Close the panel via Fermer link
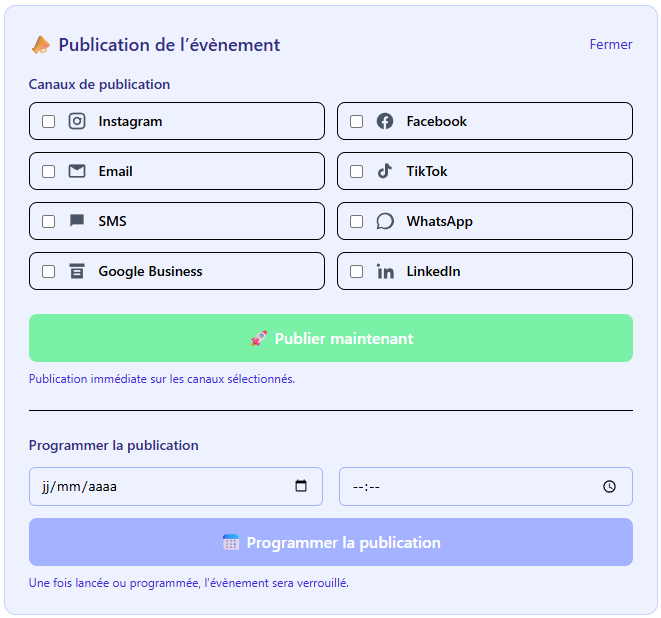The image size is (661, 618). point(610,44)
